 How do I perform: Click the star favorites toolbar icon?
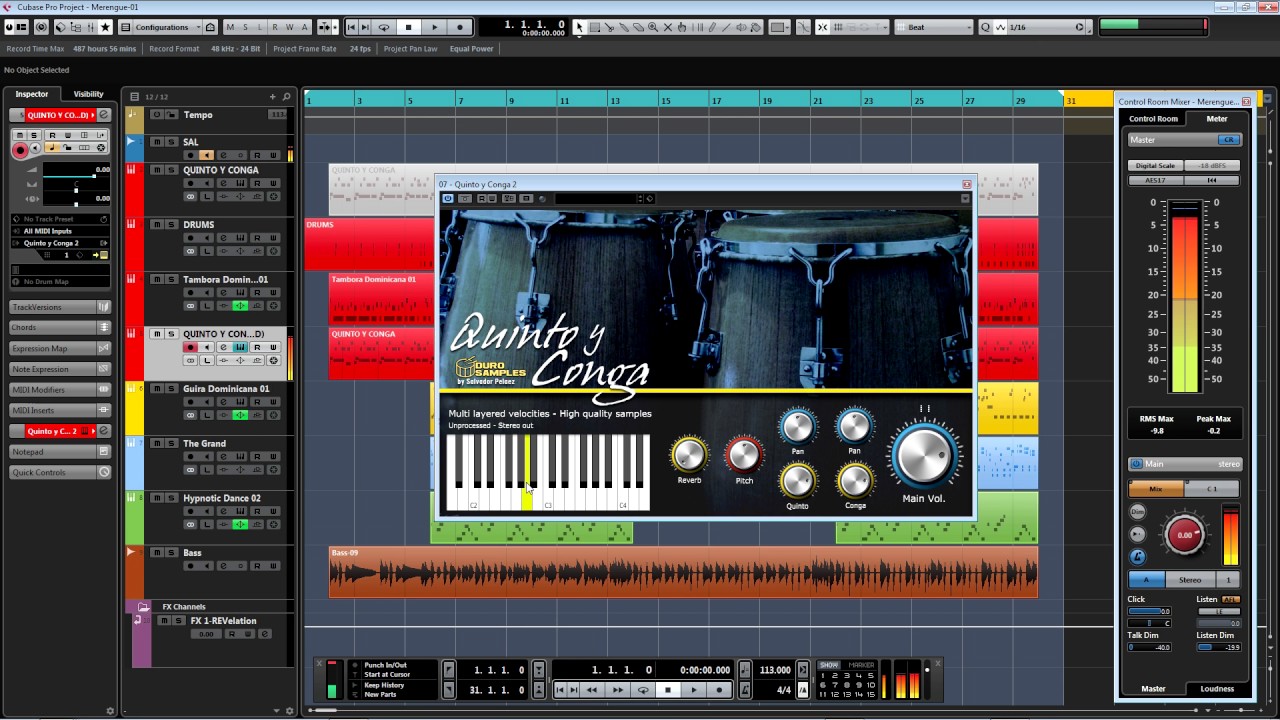pyautogui.click(x=105, y=27)
